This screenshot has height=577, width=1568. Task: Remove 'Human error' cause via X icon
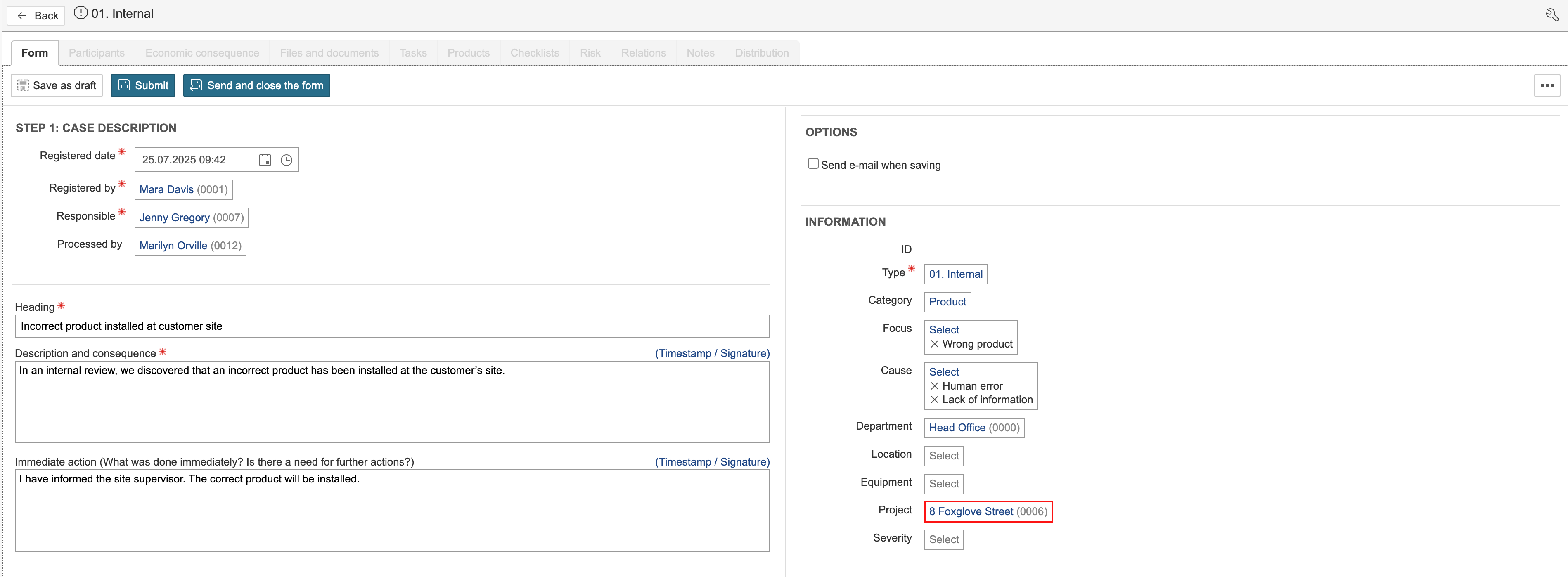[934, 386]
